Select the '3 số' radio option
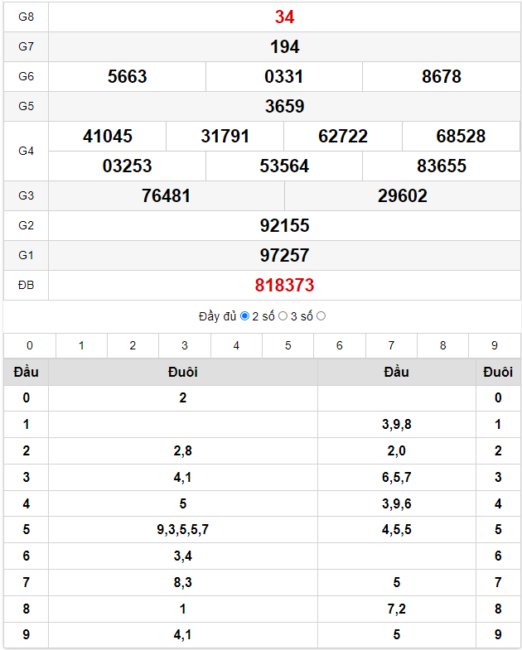The image size is (522, 650). pos(321,316)
